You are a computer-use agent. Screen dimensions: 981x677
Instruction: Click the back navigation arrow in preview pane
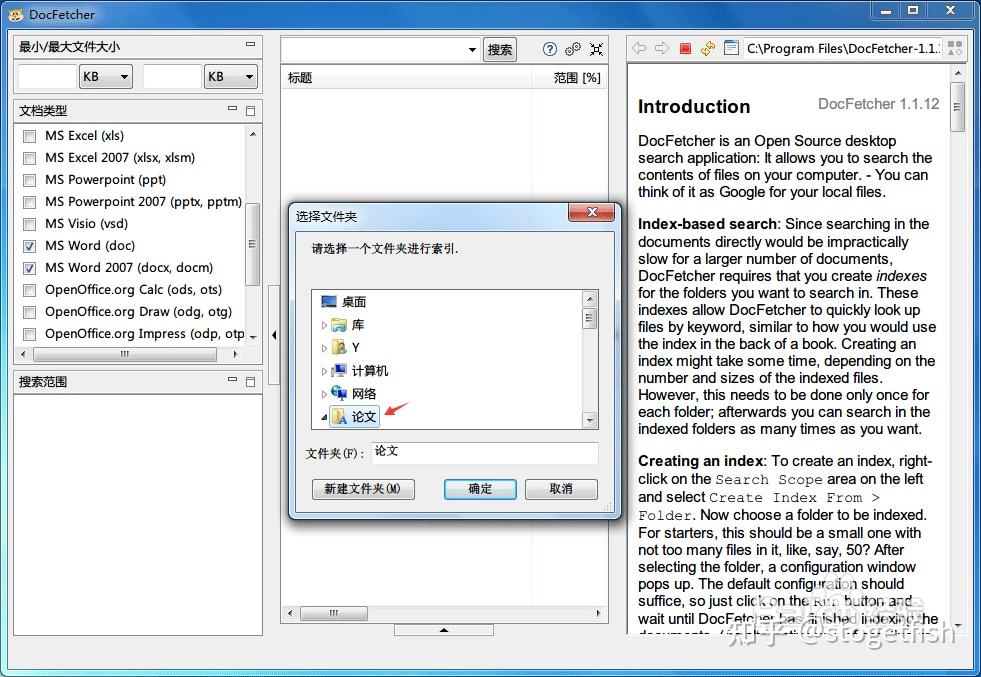640,47
